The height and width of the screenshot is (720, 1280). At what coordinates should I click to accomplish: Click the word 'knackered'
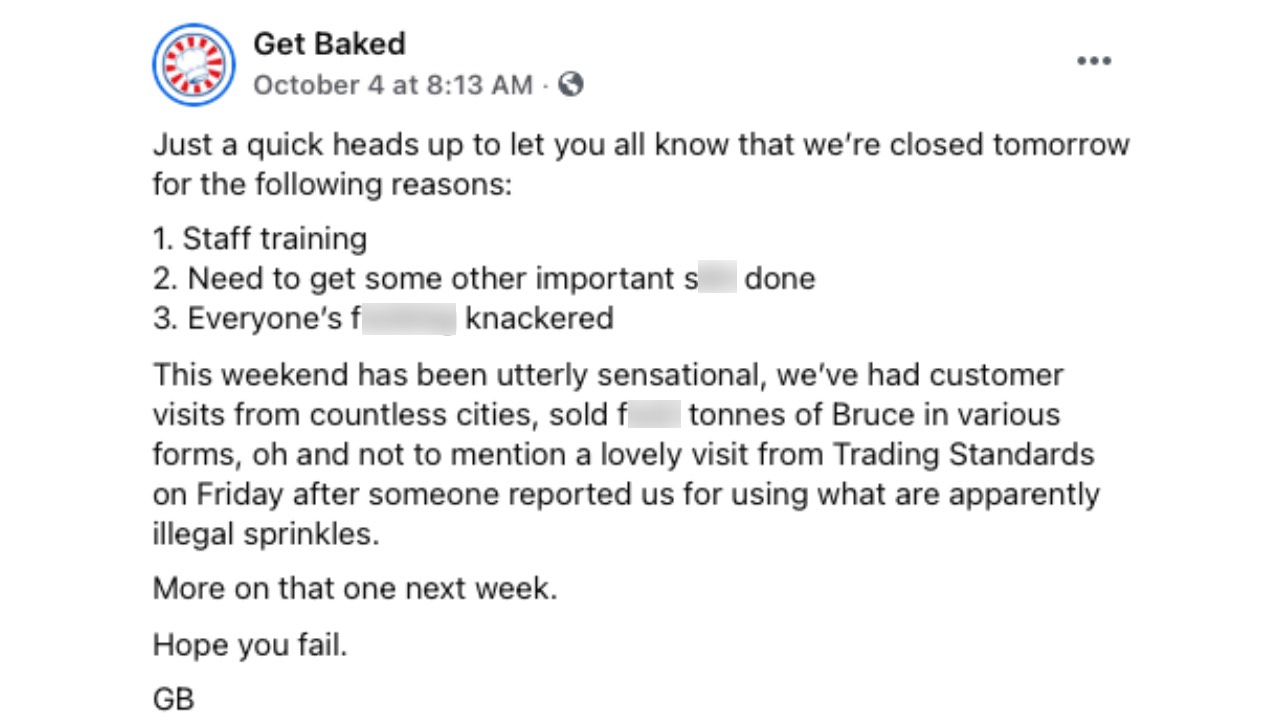pyautogui.click(x=539, y=318)
